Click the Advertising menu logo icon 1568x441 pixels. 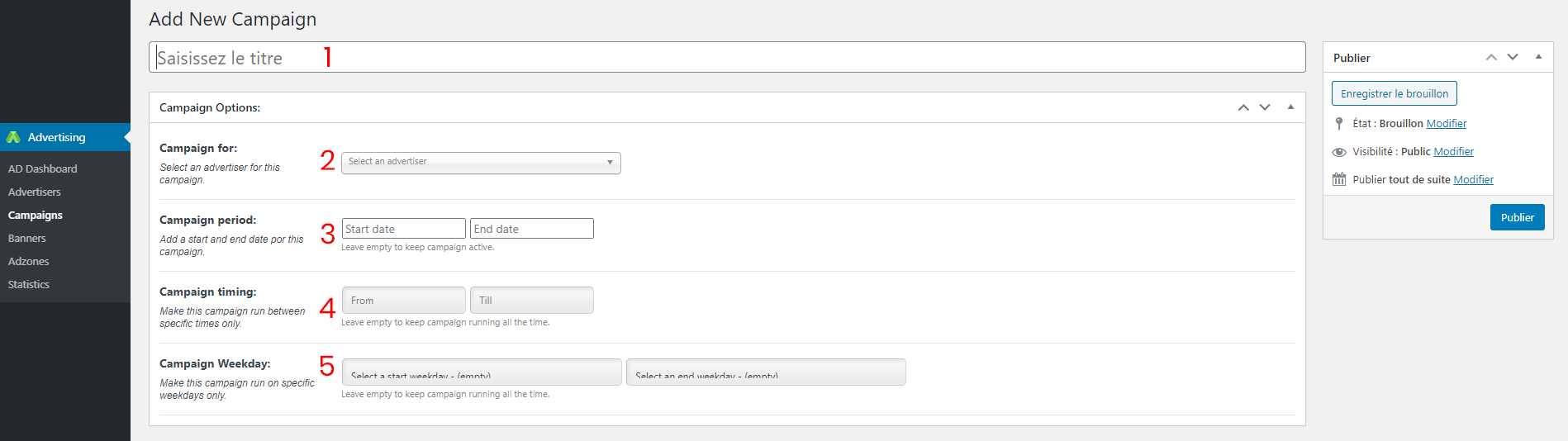click(13, 137)
